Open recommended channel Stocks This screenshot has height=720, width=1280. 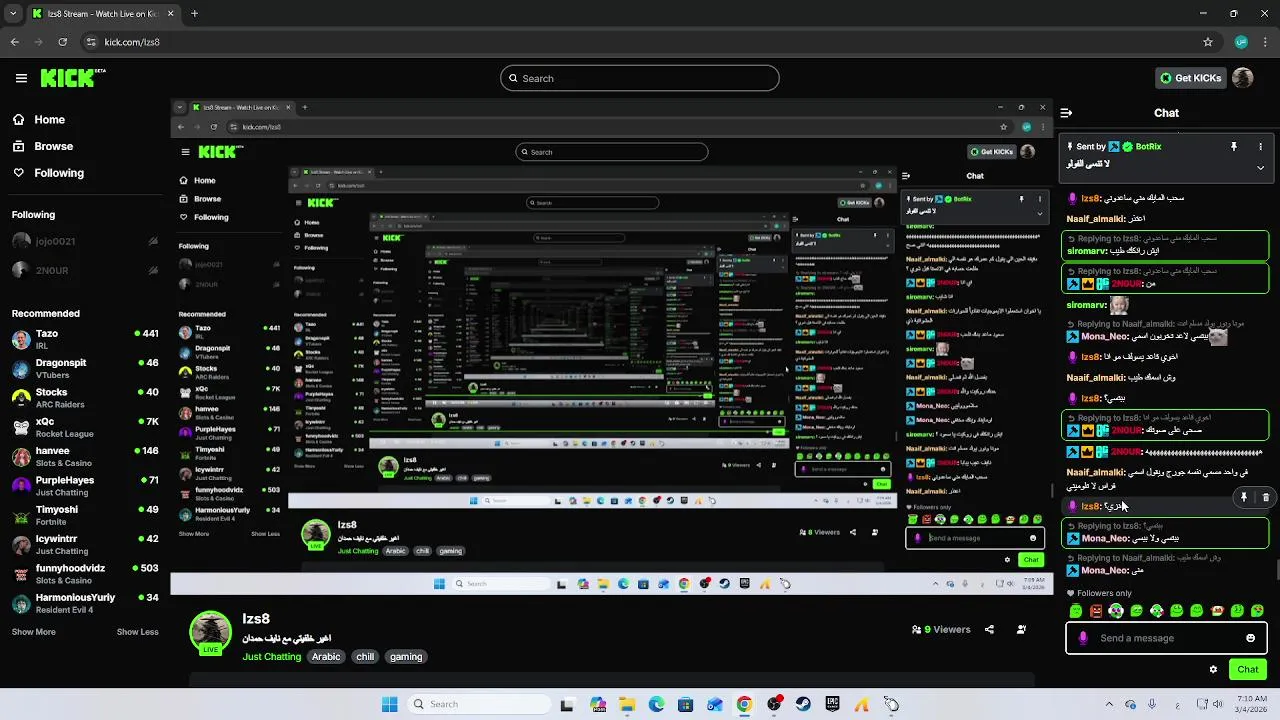click(83, 398)
